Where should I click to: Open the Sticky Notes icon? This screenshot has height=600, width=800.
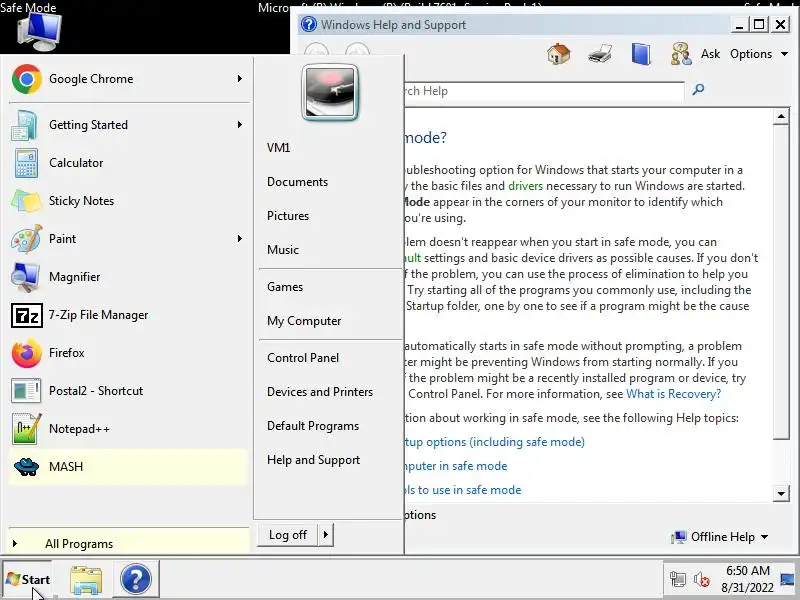(26, 201)
